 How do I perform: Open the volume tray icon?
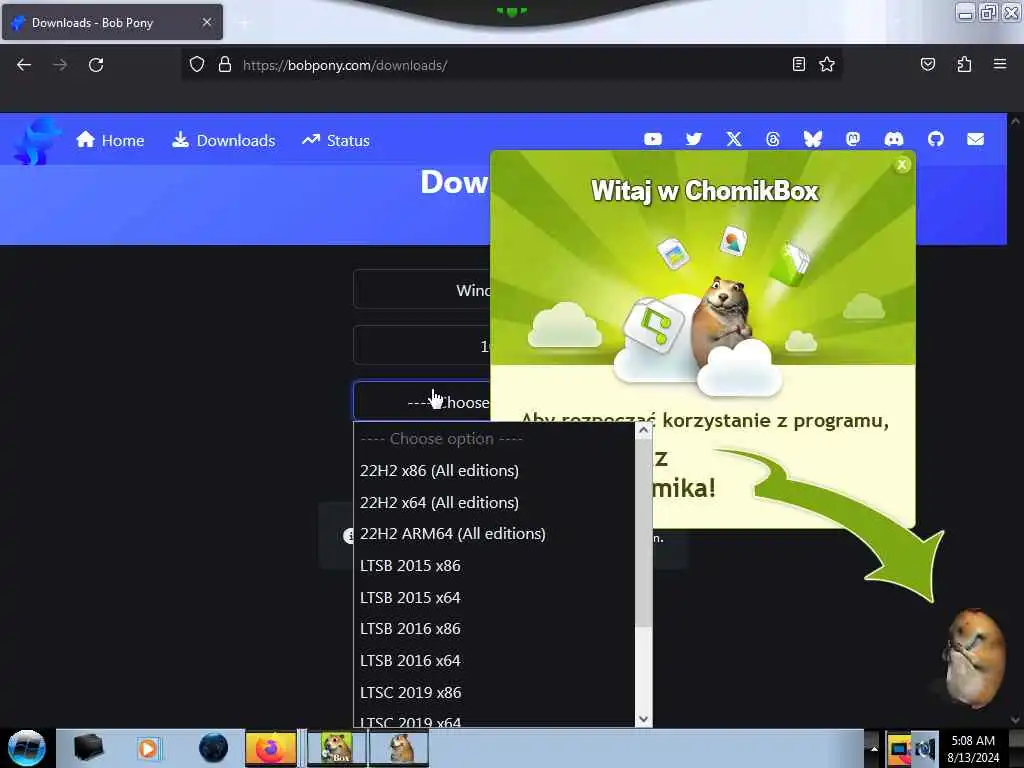click(925, 748)
